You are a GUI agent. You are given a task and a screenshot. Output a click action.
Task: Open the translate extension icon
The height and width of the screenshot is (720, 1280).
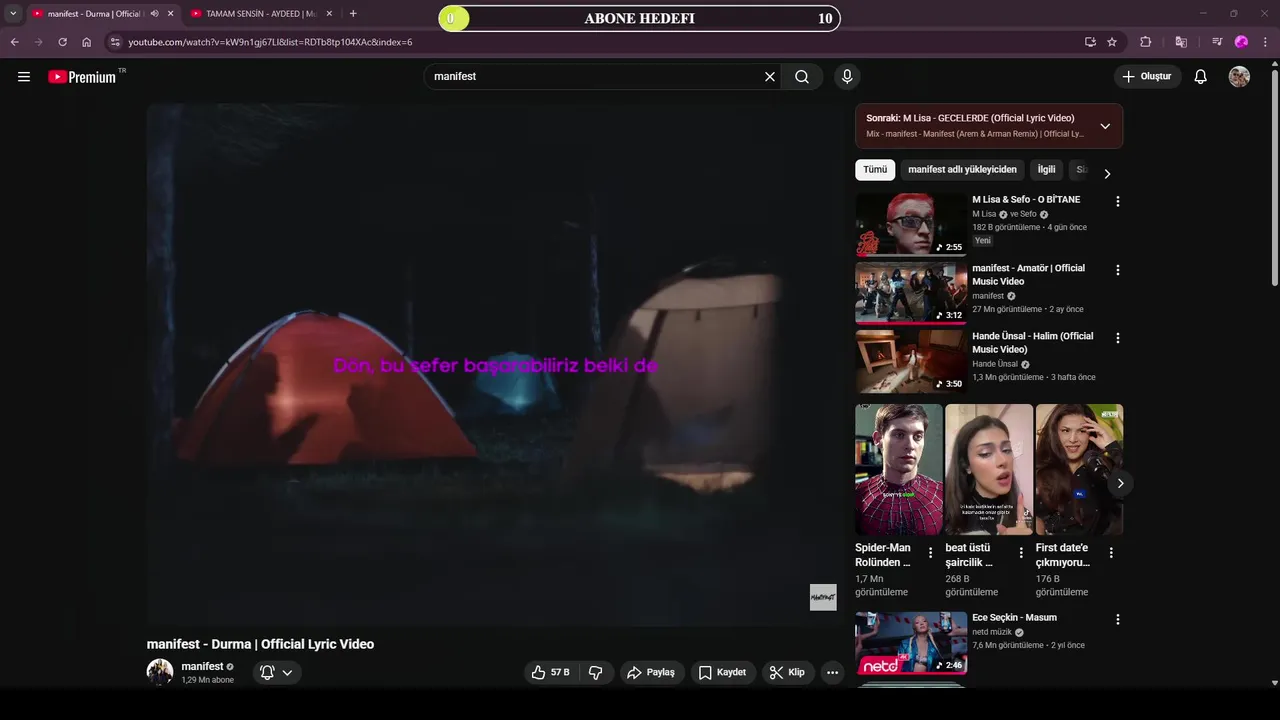click(1181, 42)
